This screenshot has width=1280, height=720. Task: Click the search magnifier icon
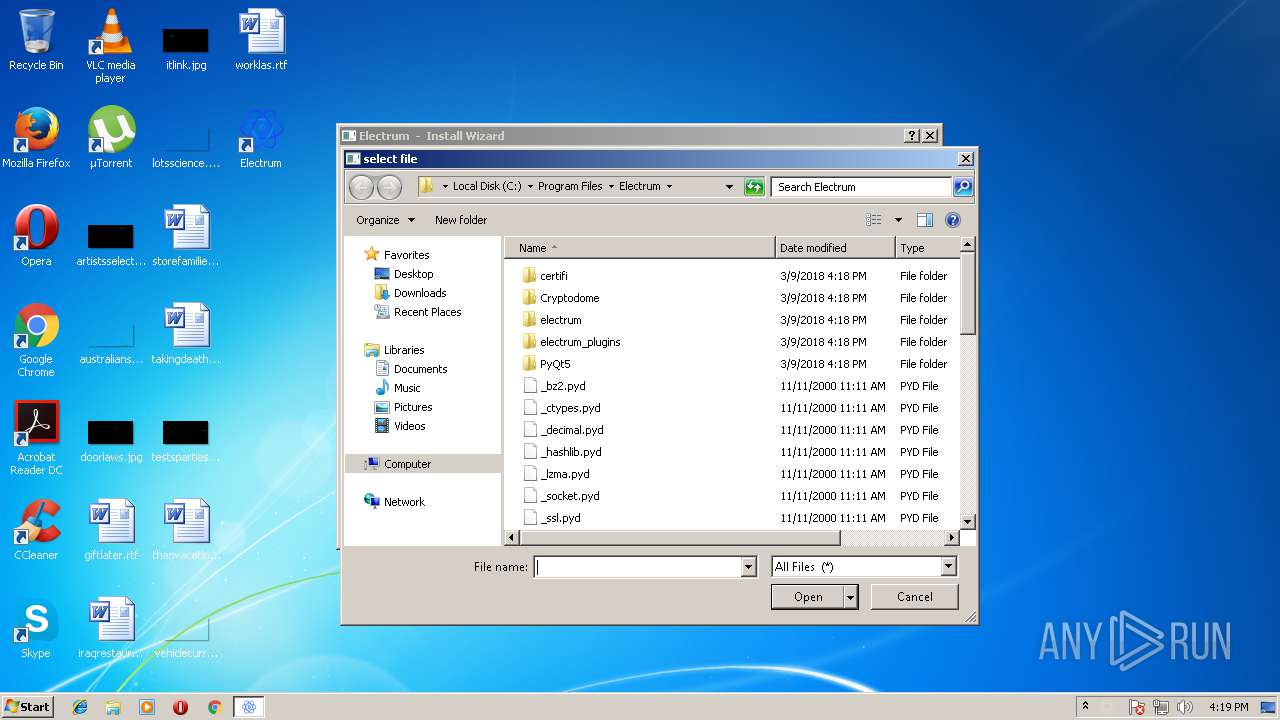tap(962, 187)
